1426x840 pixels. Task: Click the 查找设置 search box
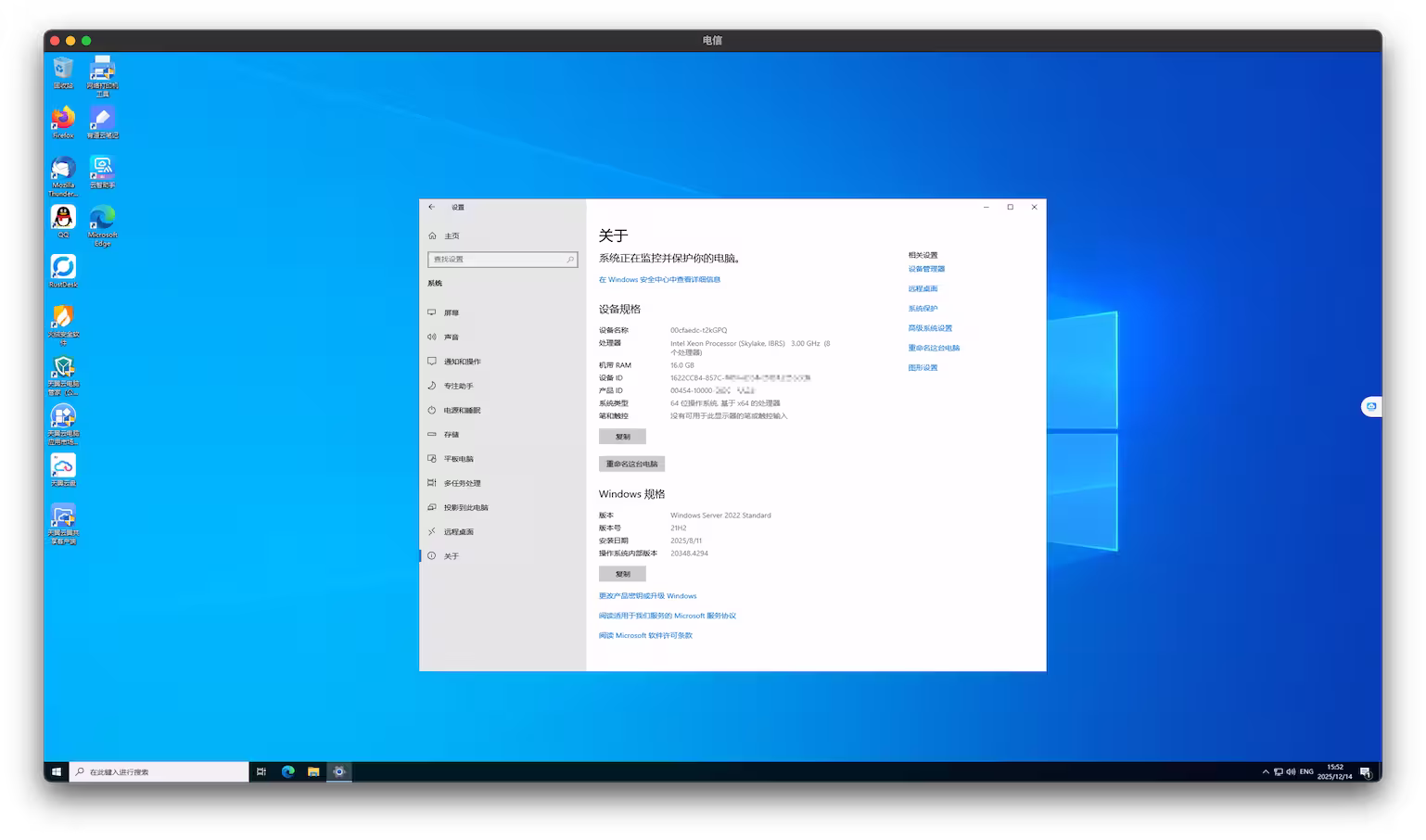point(502,260)
